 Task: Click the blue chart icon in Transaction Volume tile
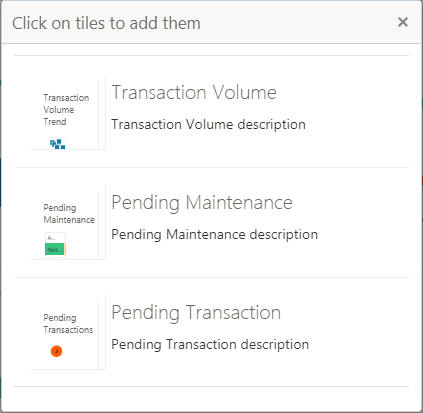pos(58,144)
